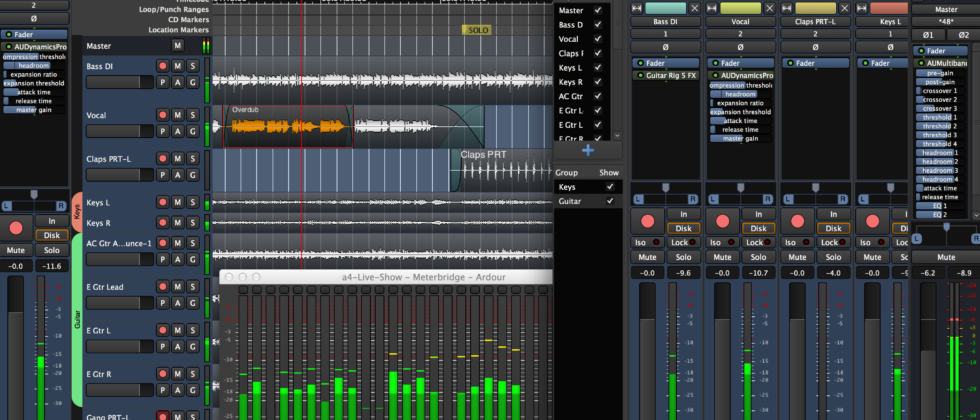
Task: Open the Claps PRT-L strip name dropdown
Action: click(814, 19)
